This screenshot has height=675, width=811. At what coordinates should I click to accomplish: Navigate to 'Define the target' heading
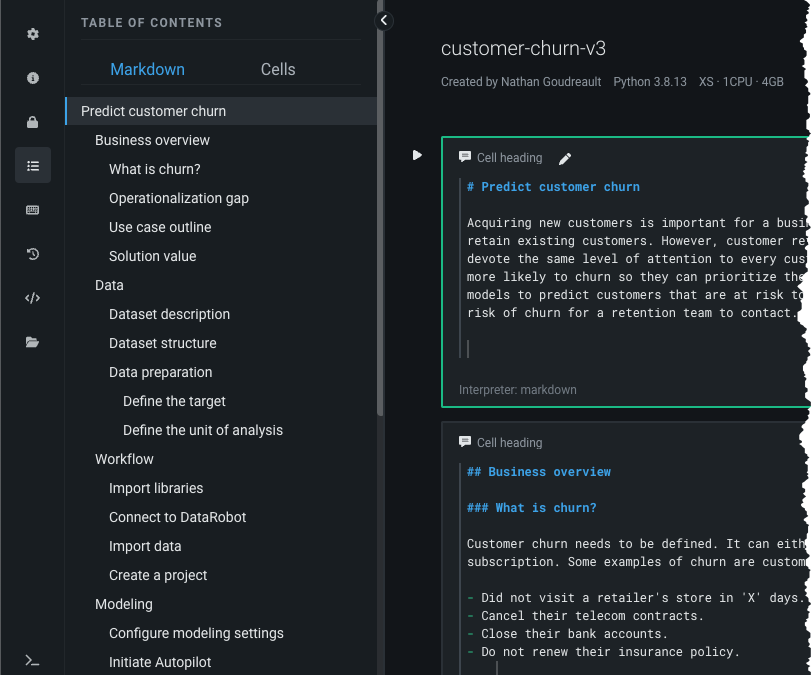(174, 401)
